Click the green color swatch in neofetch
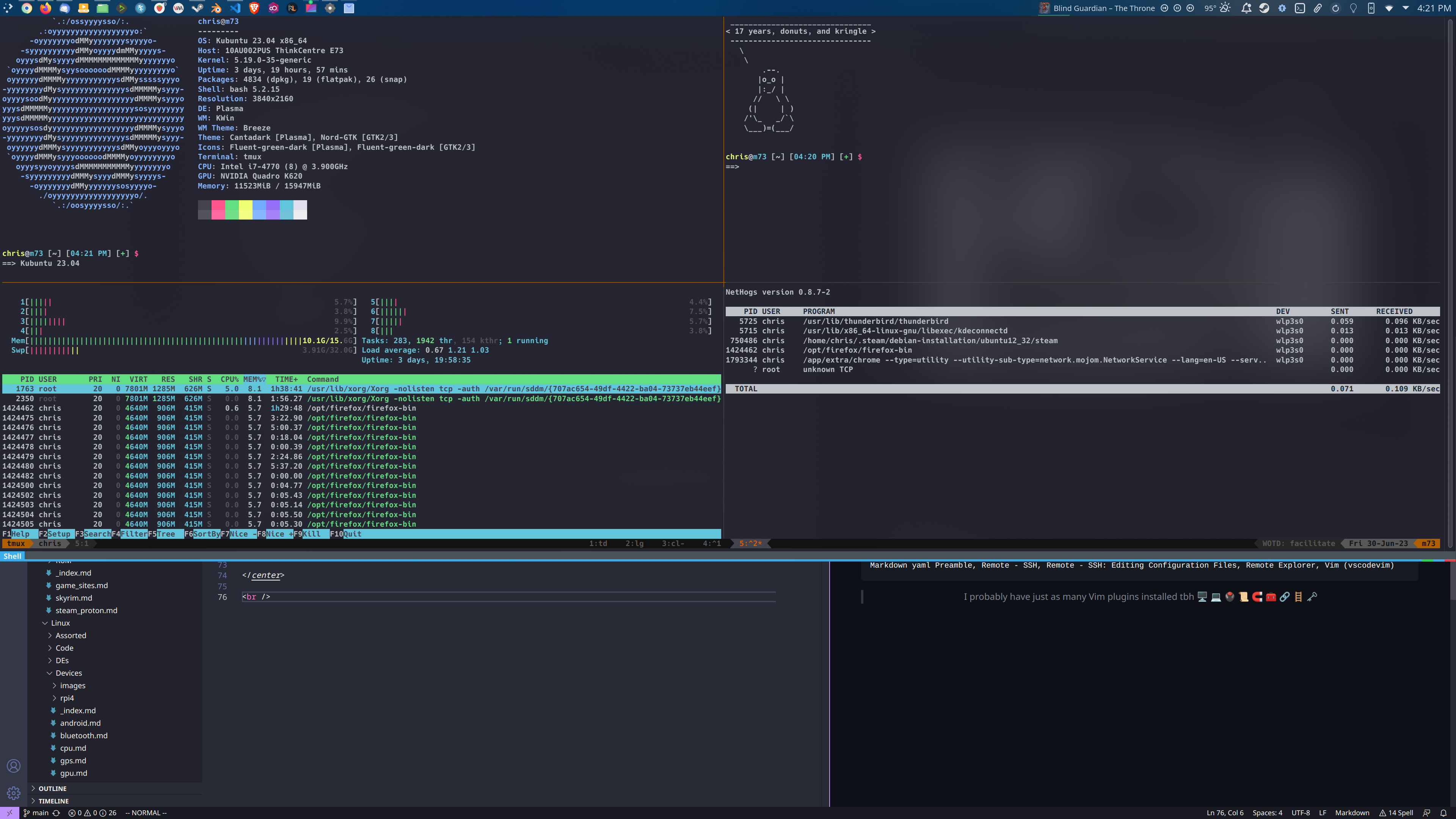 [232, 210]
